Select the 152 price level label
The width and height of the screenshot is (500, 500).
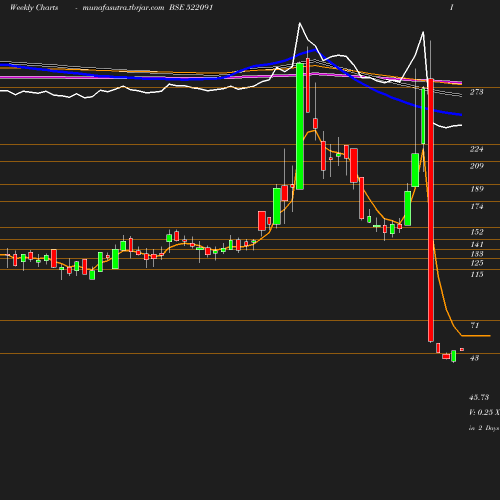tap(477, 232)
